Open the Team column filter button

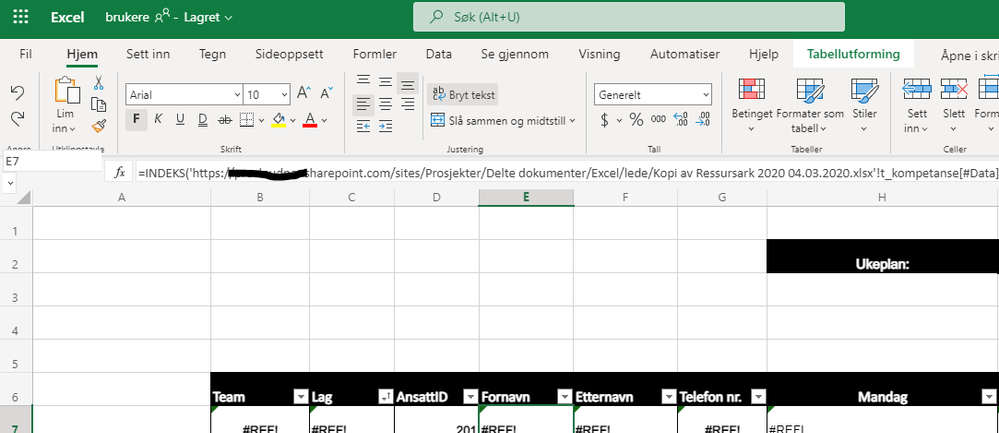coord(300,397)
